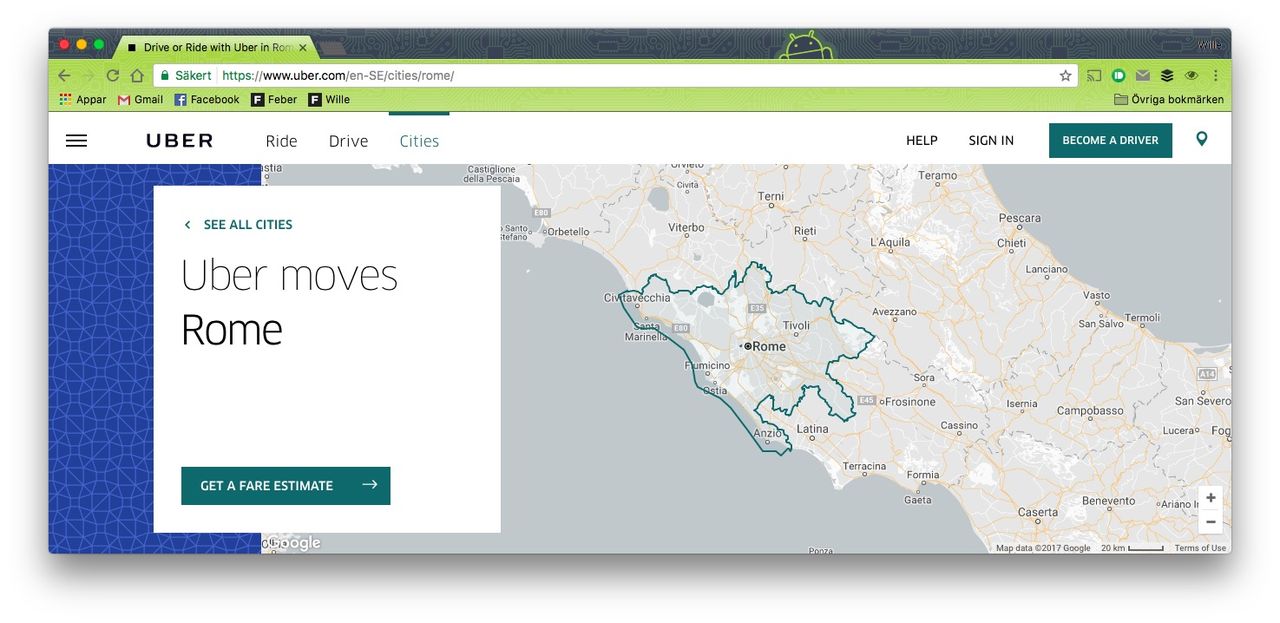
Task: Open Chrome's three-dot menu
Action: pyautogui.click(x=1215, y=75)
